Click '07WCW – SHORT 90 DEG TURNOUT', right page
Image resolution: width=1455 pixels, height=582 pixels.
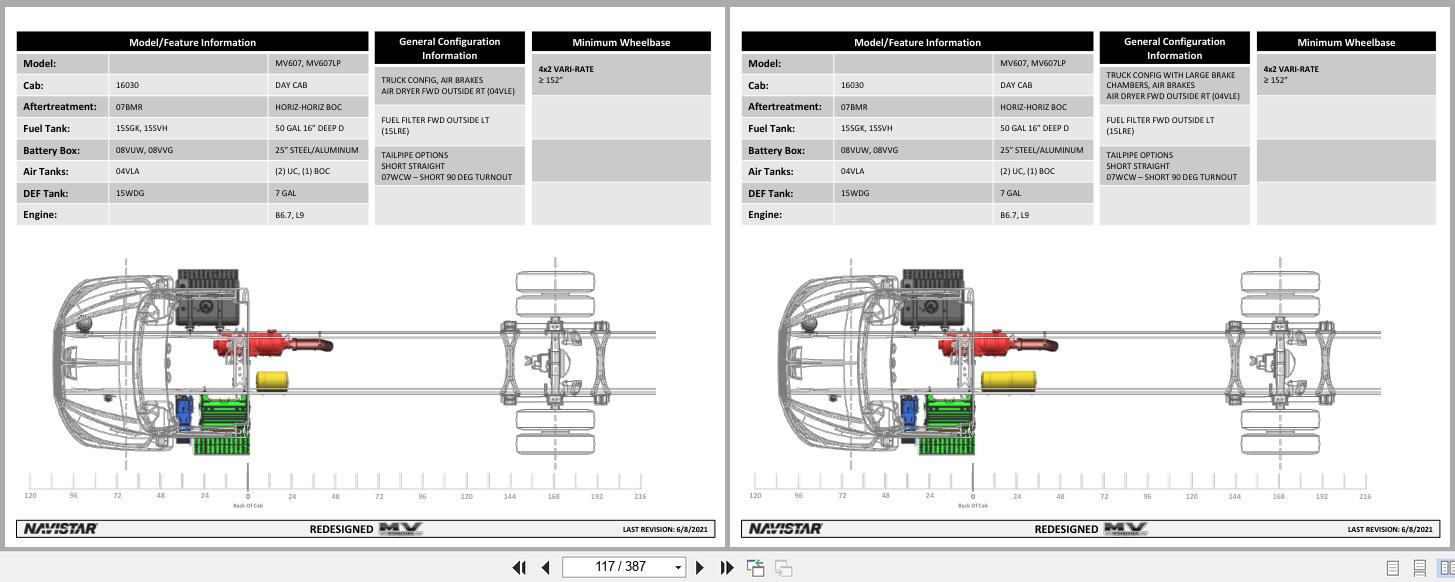point(1171,177)
